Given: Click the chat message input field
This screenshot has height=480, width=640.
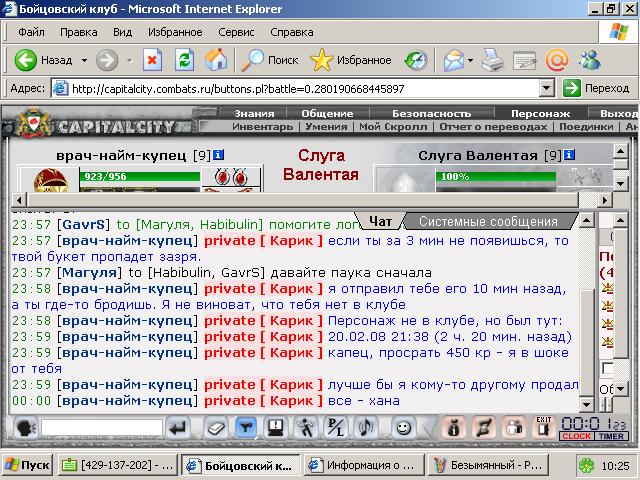Looking at the screenshot, I should 102,428.
